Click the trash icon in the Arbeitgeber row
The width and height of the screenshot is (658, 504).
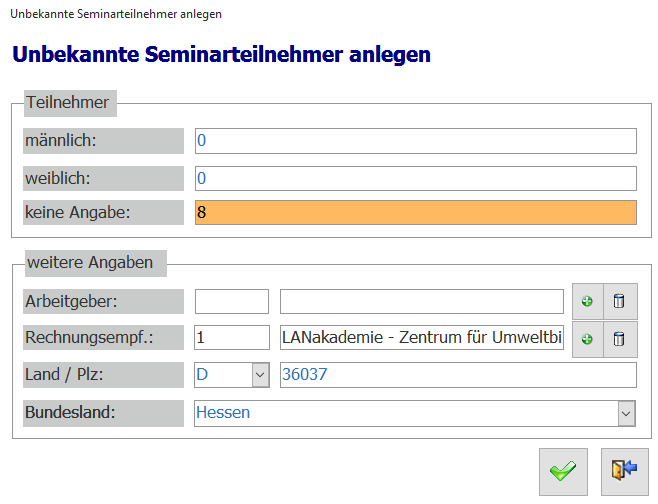(619, 301)
